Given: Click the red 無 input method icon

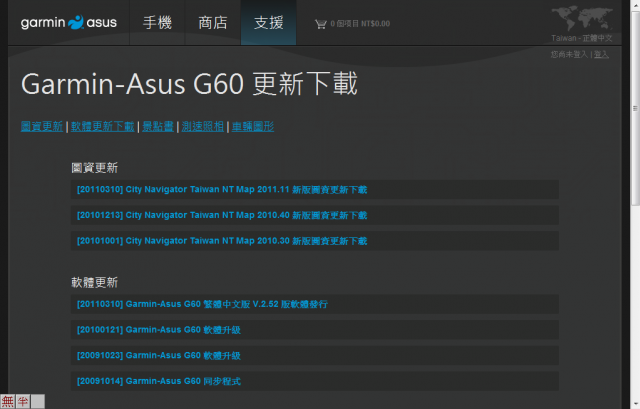Looking at the screenshot, I should [7, 402].
